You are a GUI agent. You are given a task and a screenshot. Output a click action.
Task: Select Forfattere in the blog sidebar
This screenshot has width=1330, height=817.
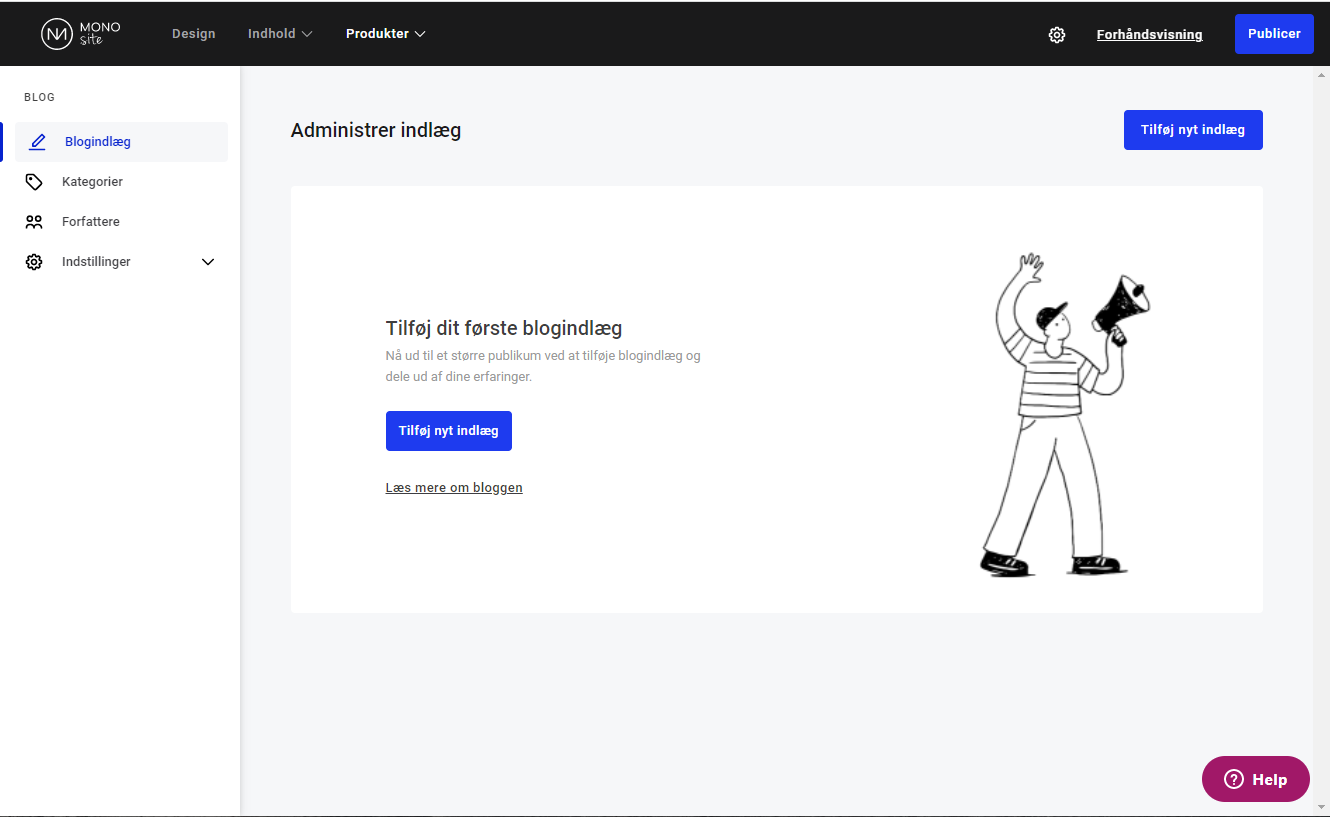90,222
